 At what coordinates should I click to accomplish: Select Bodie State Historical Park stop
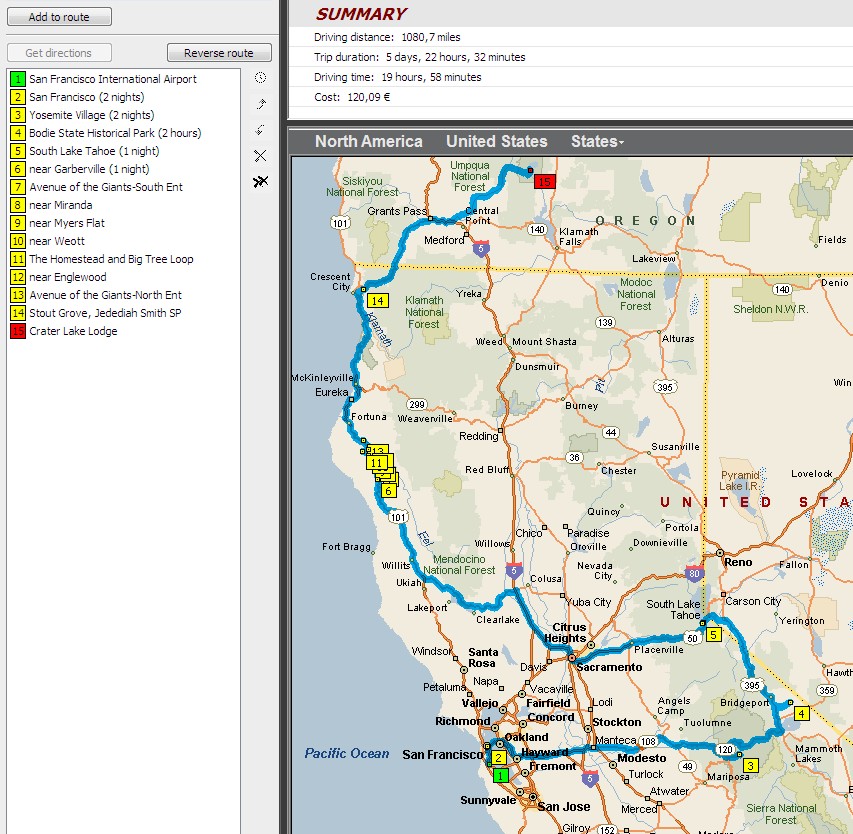114,133
